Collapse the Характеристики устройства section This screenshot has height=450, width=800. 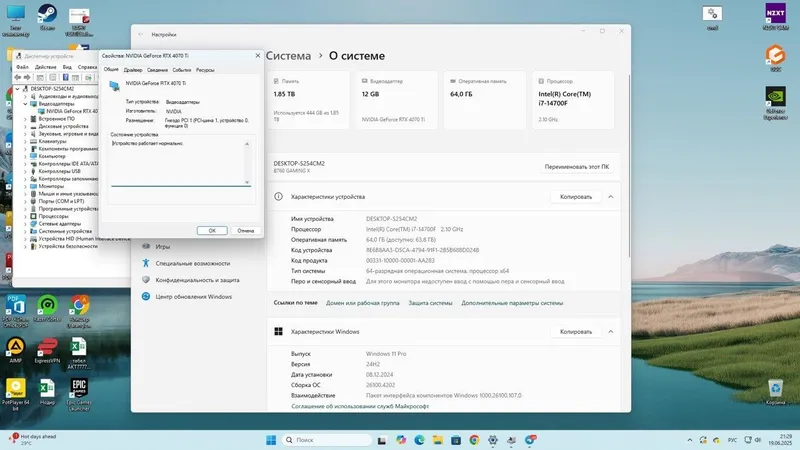click(x=611, y=196)
